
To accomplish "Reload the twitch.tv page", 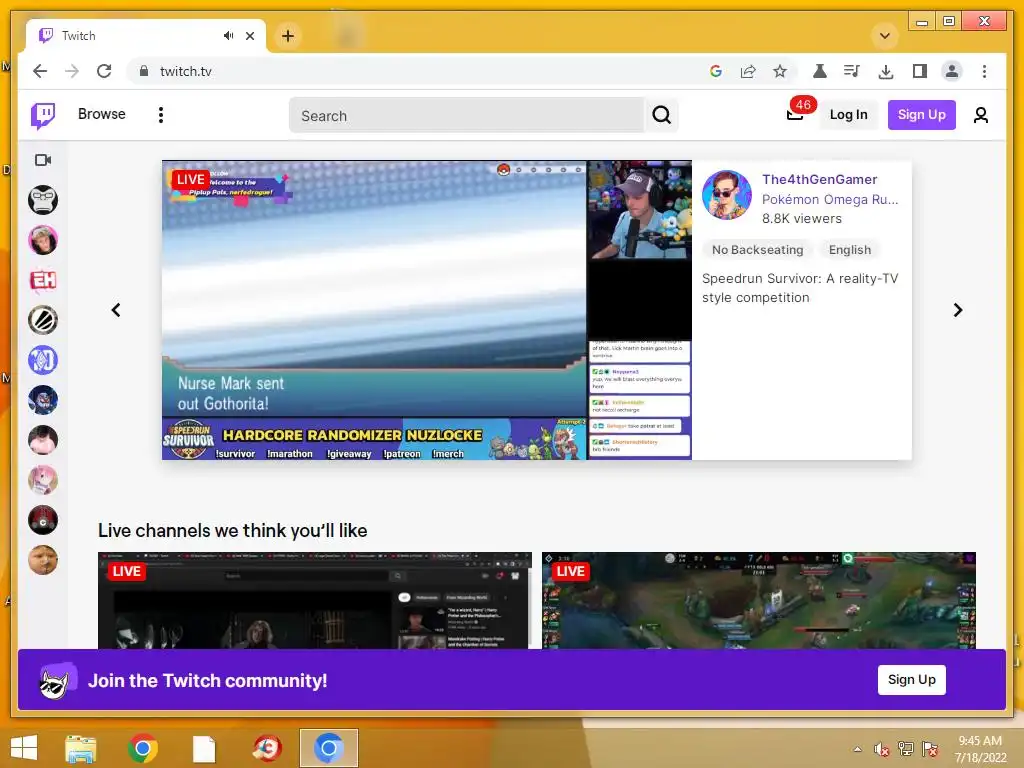I will (104, 71).
